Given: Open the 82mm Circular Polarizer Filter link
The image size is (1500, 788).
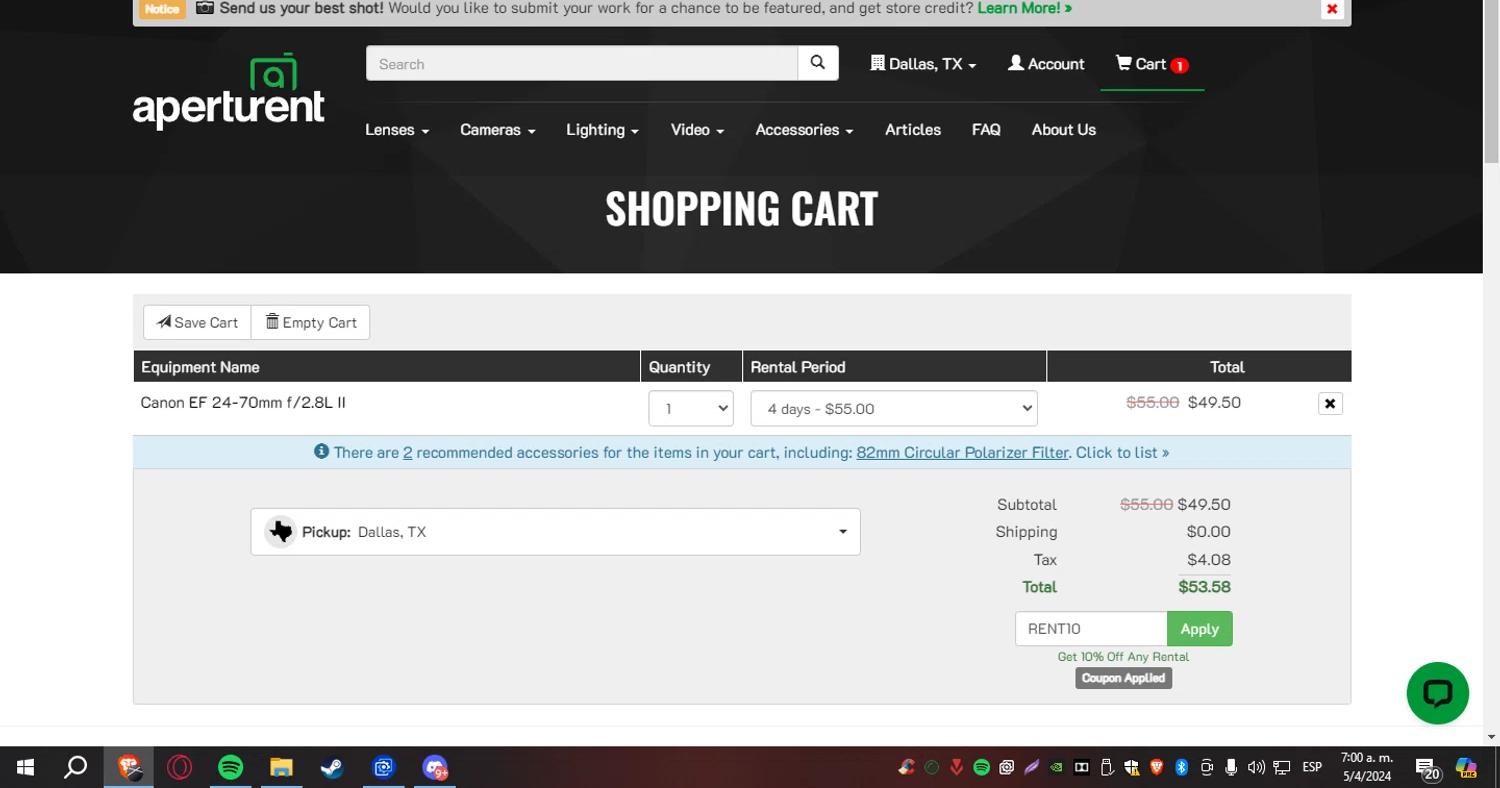Looking at the screenshot, I should (x=962, y=452).
